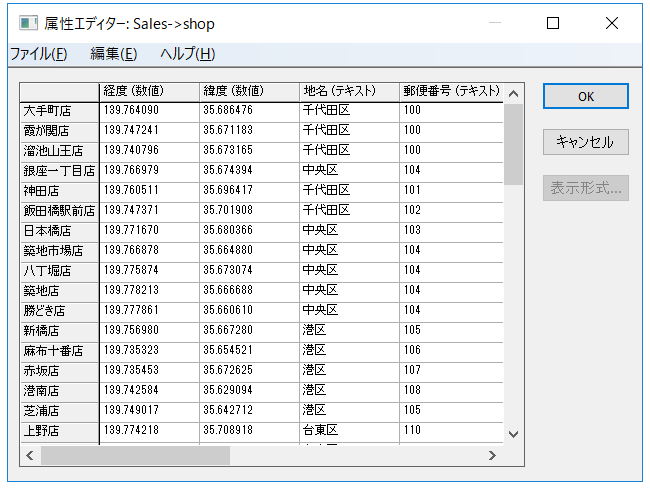Click the horizontal scrollbar thumb

[135, 455]
